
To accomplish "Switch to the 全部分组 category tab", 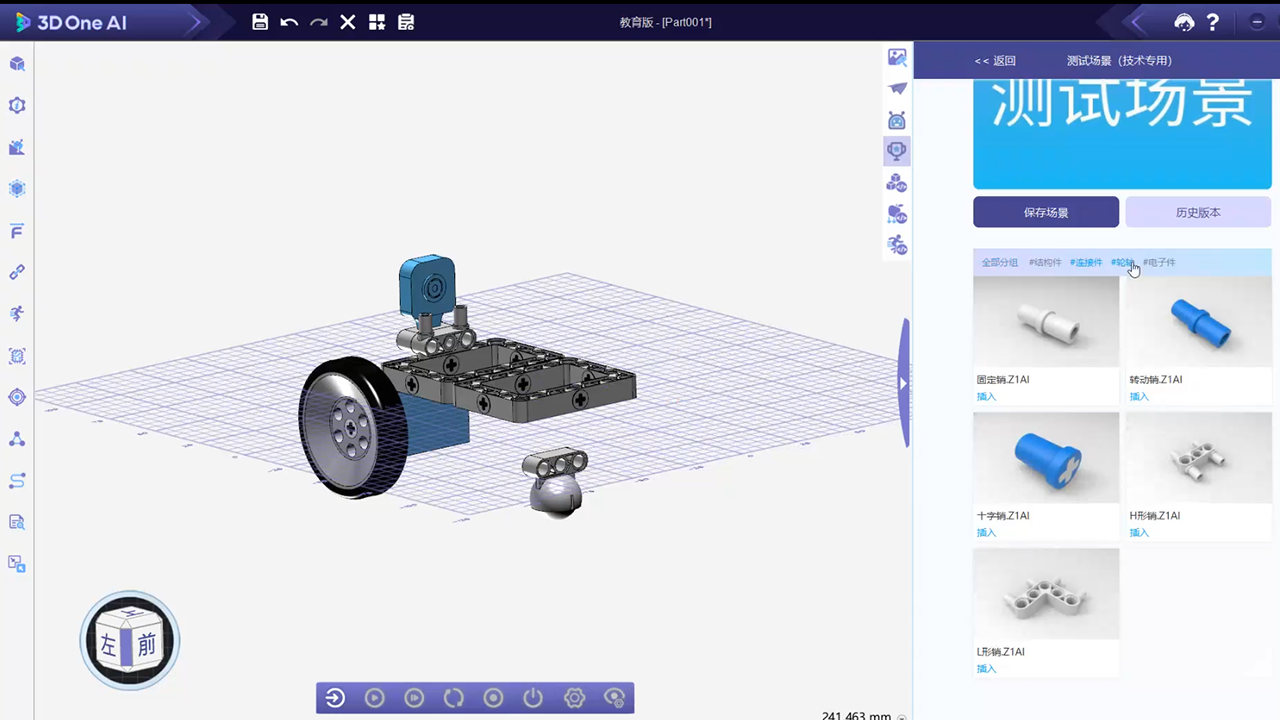I will (x=999, y=262).
